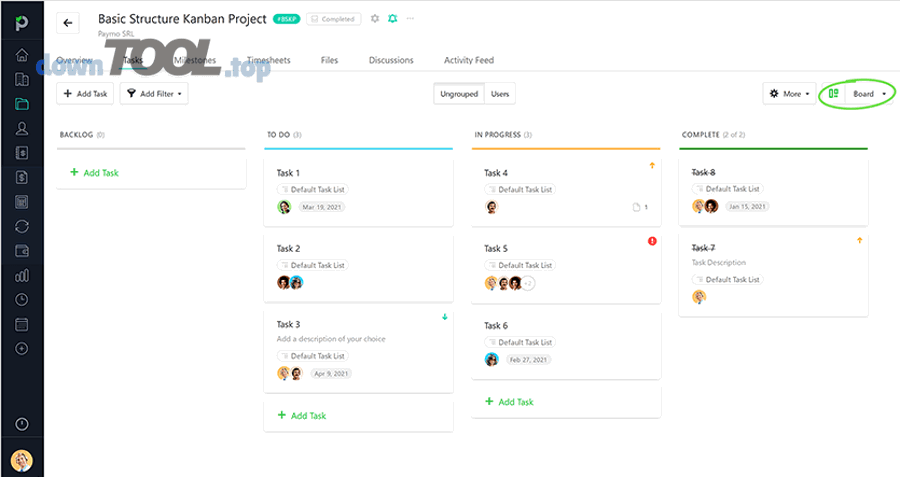This screenshot has width=900, height=477.
Task: Open the calendar scheduling icon in sidebar
Action: click(x=22, y=325)
